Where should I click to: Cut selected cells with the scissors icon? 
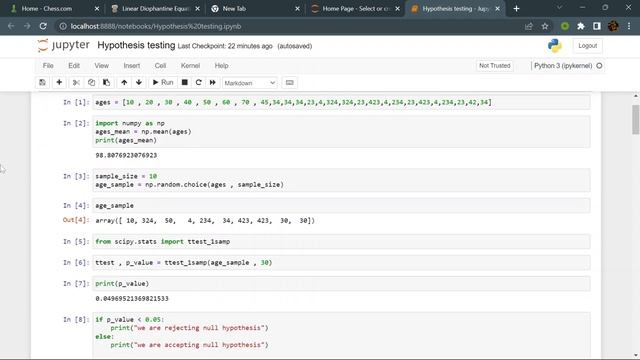point(76,82)
